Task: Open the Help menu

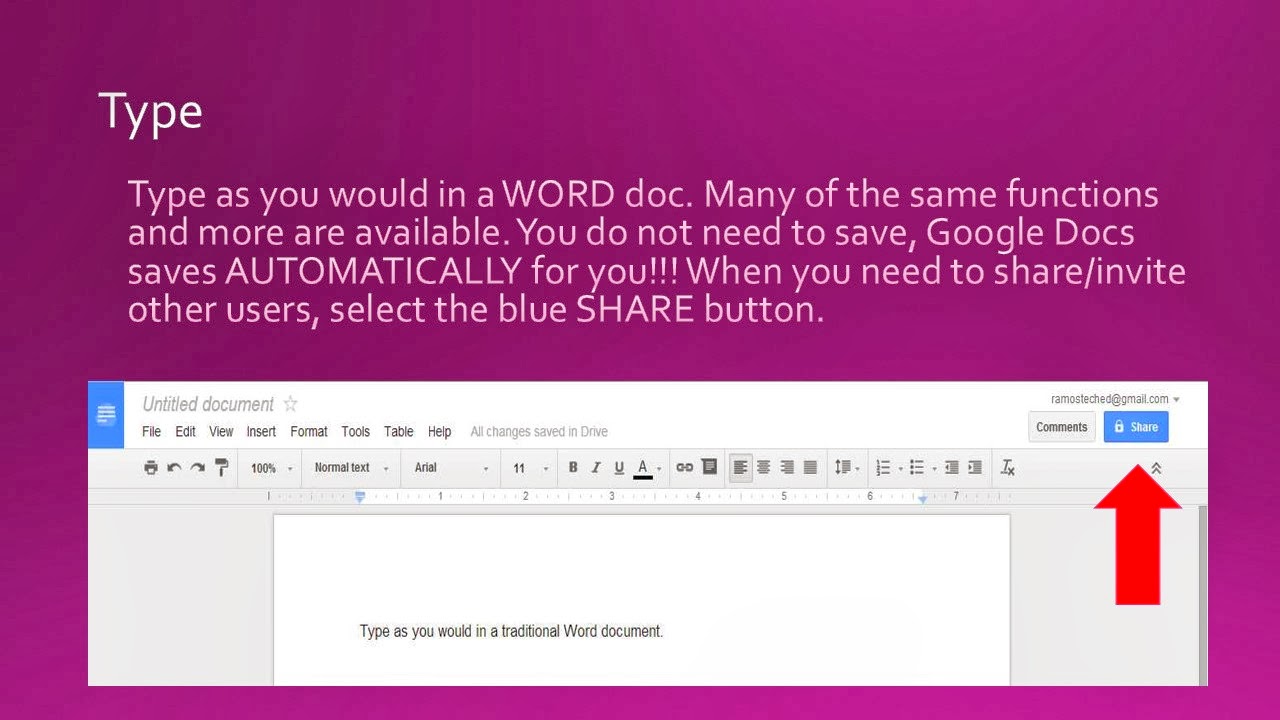Action: (439, 432)
